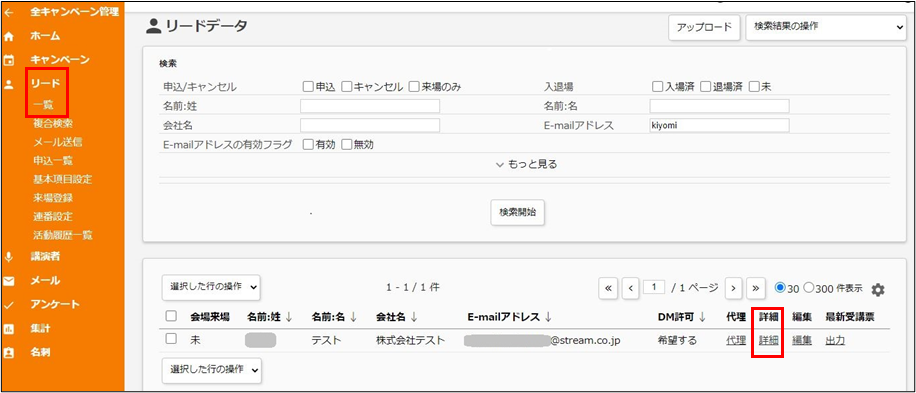Sort by 名前:姓 column arrow
Viewport: 916px width, 393px height.
[289, 317]
